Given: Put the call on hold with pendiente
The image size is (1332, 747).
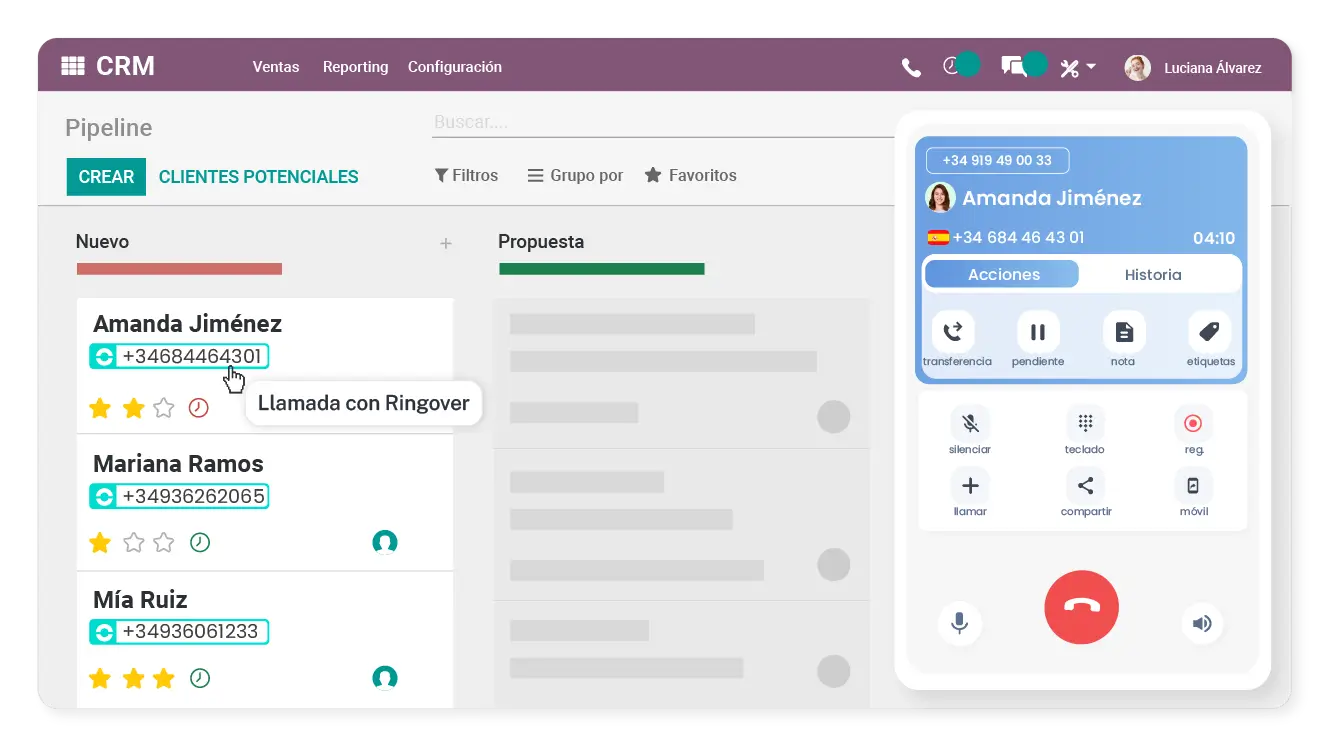Looking at the screenshot, I should coord(1038,332).
